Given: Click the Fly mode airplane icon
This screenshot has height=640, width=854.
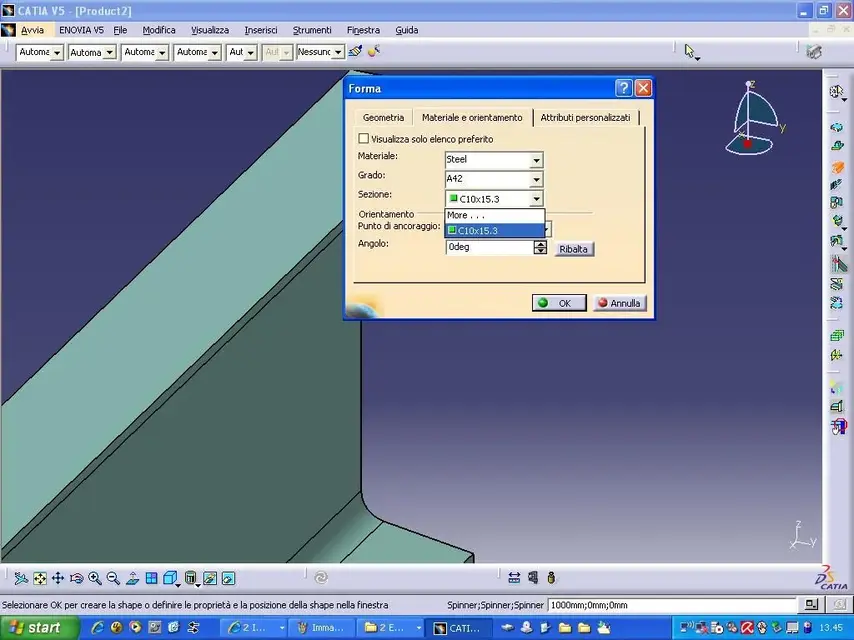Looking at the screenshot, I should coord(21,578).
